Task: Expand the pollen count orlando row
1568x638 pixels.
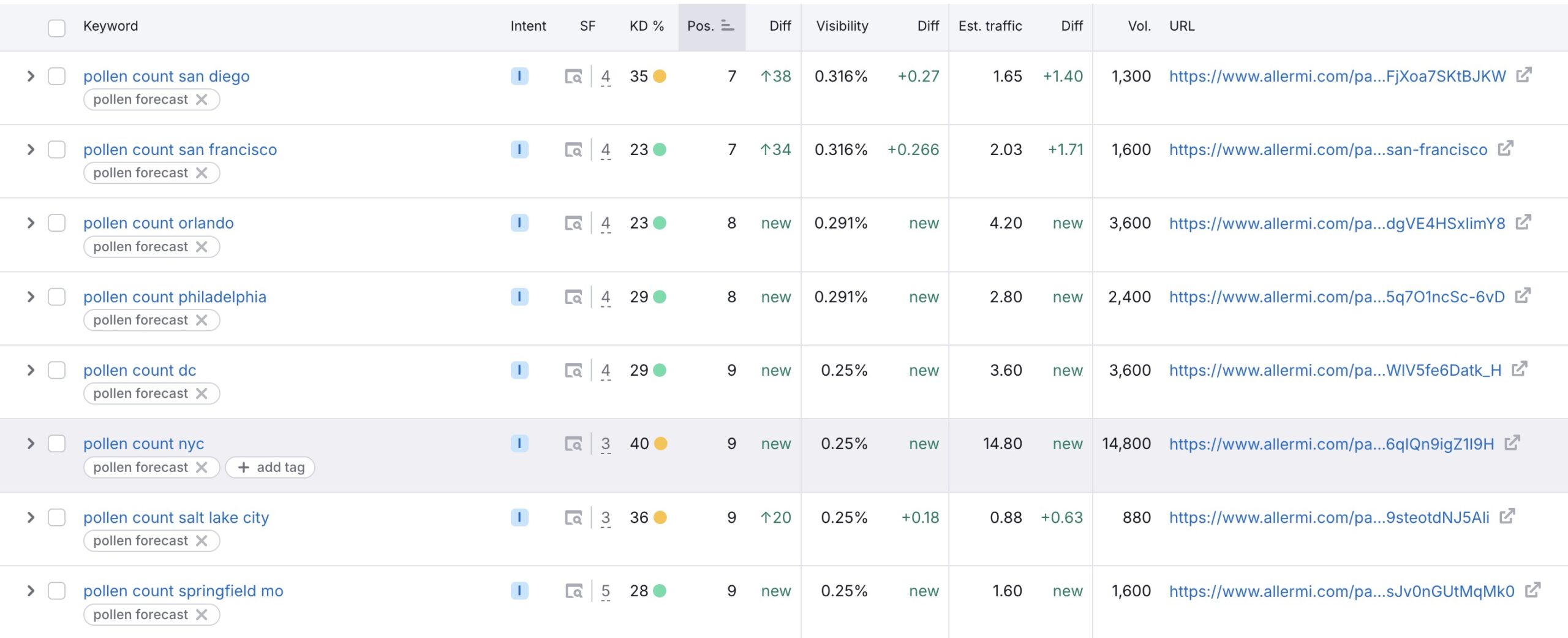Action: [x=31, y=223]
